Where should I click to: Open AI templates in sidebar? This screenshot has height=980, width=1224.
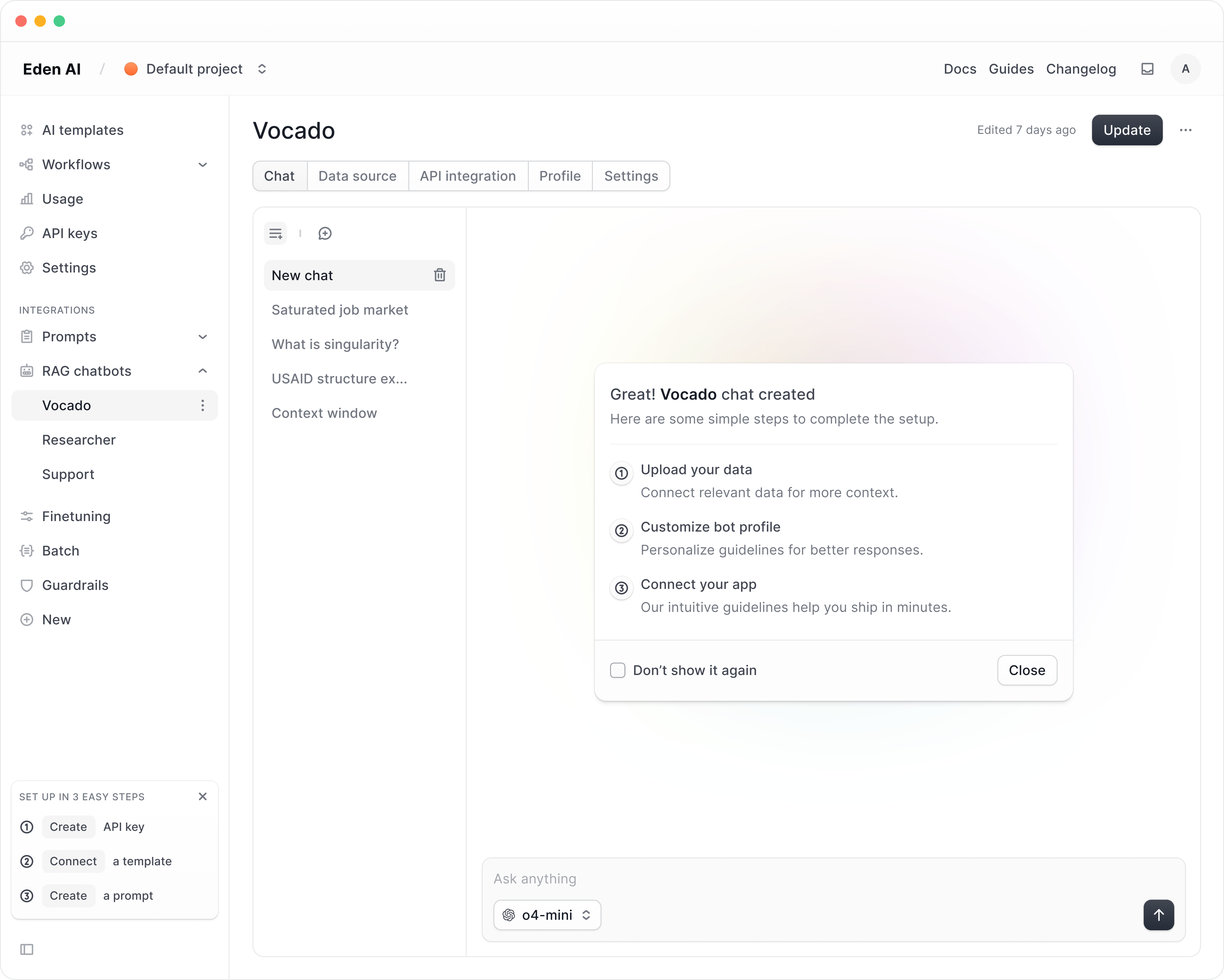tap(82, 130)
